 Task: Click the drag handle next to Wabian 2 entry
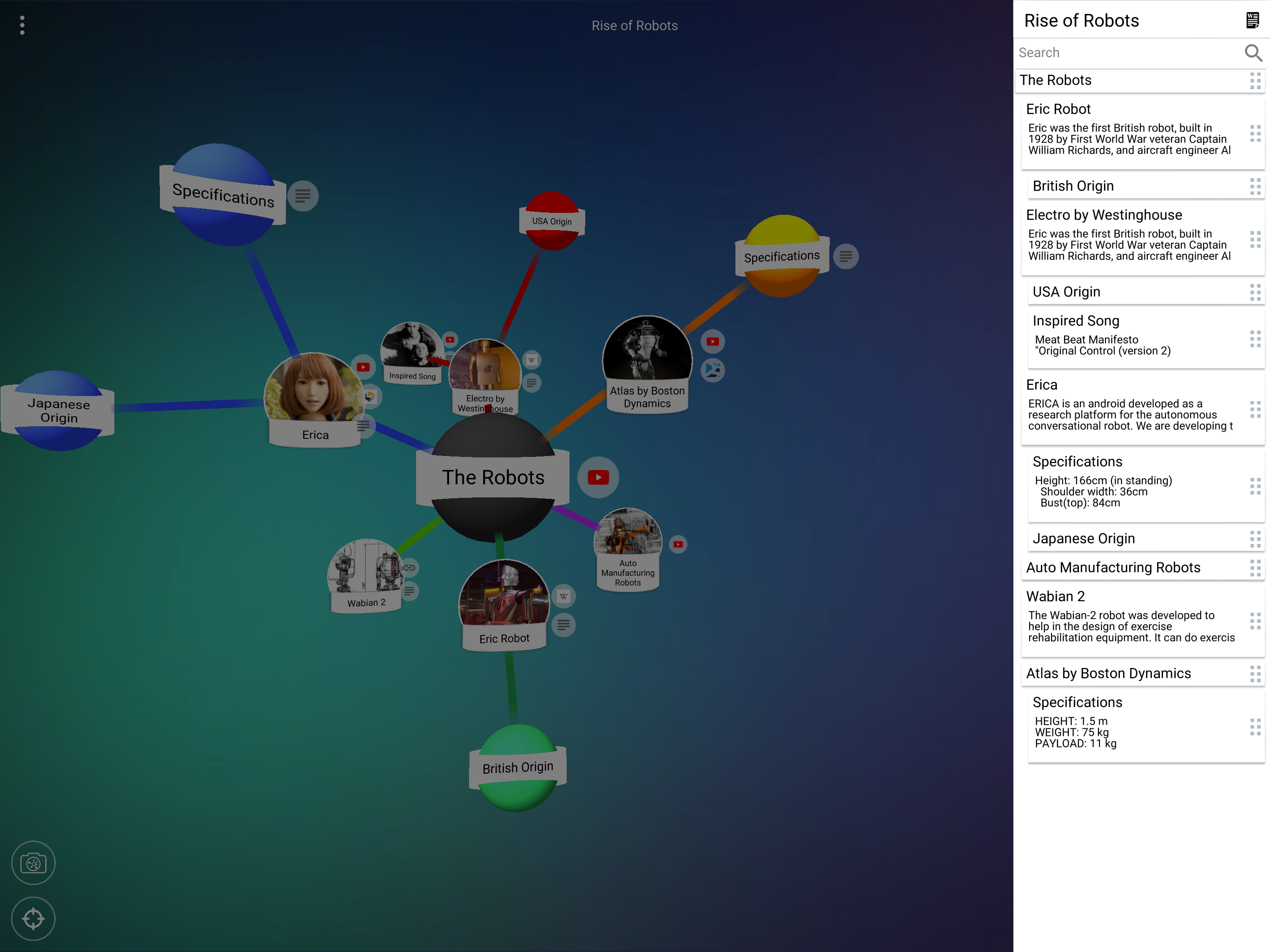point(1255,621)
